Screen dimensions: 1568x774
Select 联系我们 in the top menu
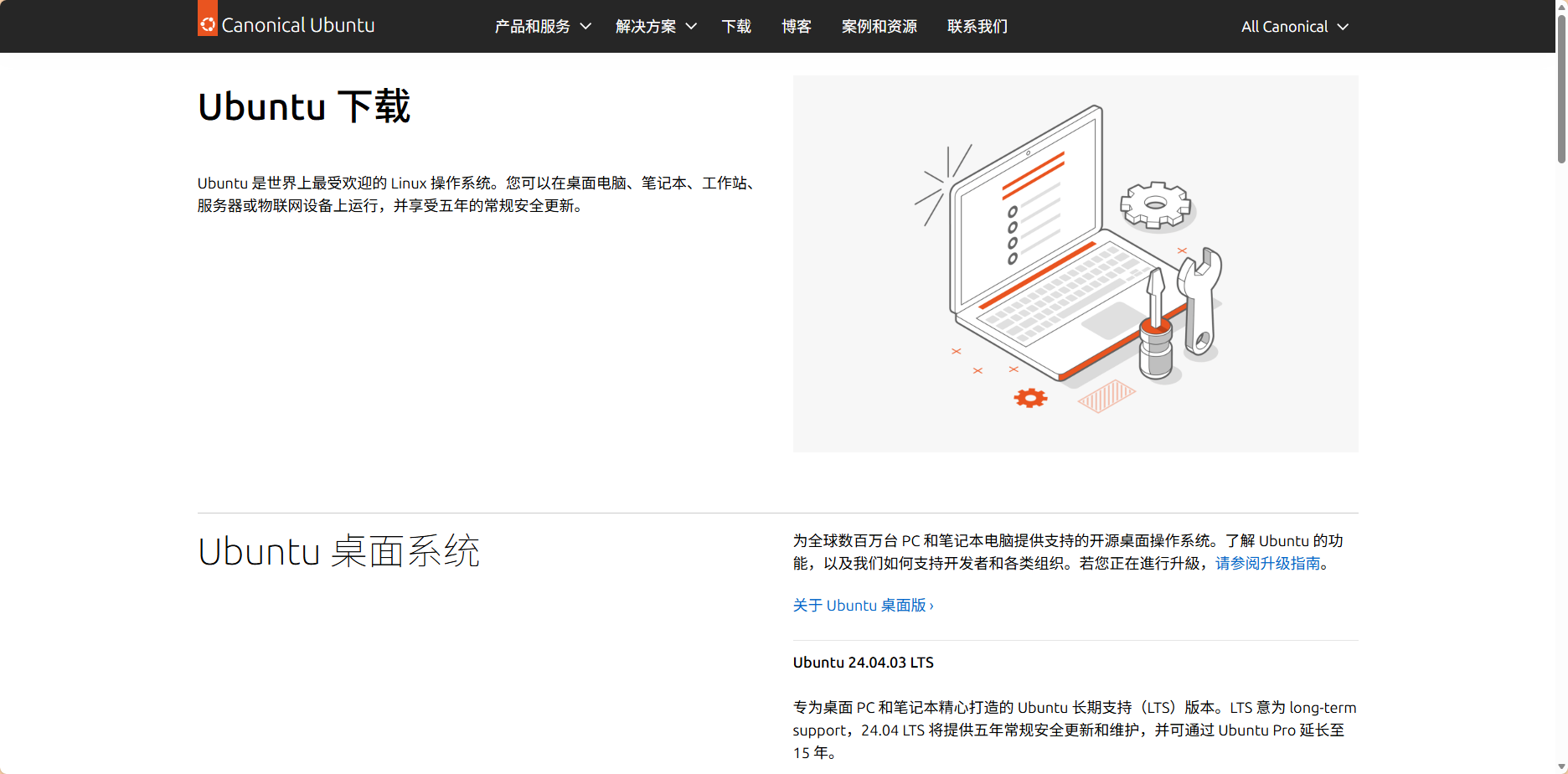pos(977,27)
